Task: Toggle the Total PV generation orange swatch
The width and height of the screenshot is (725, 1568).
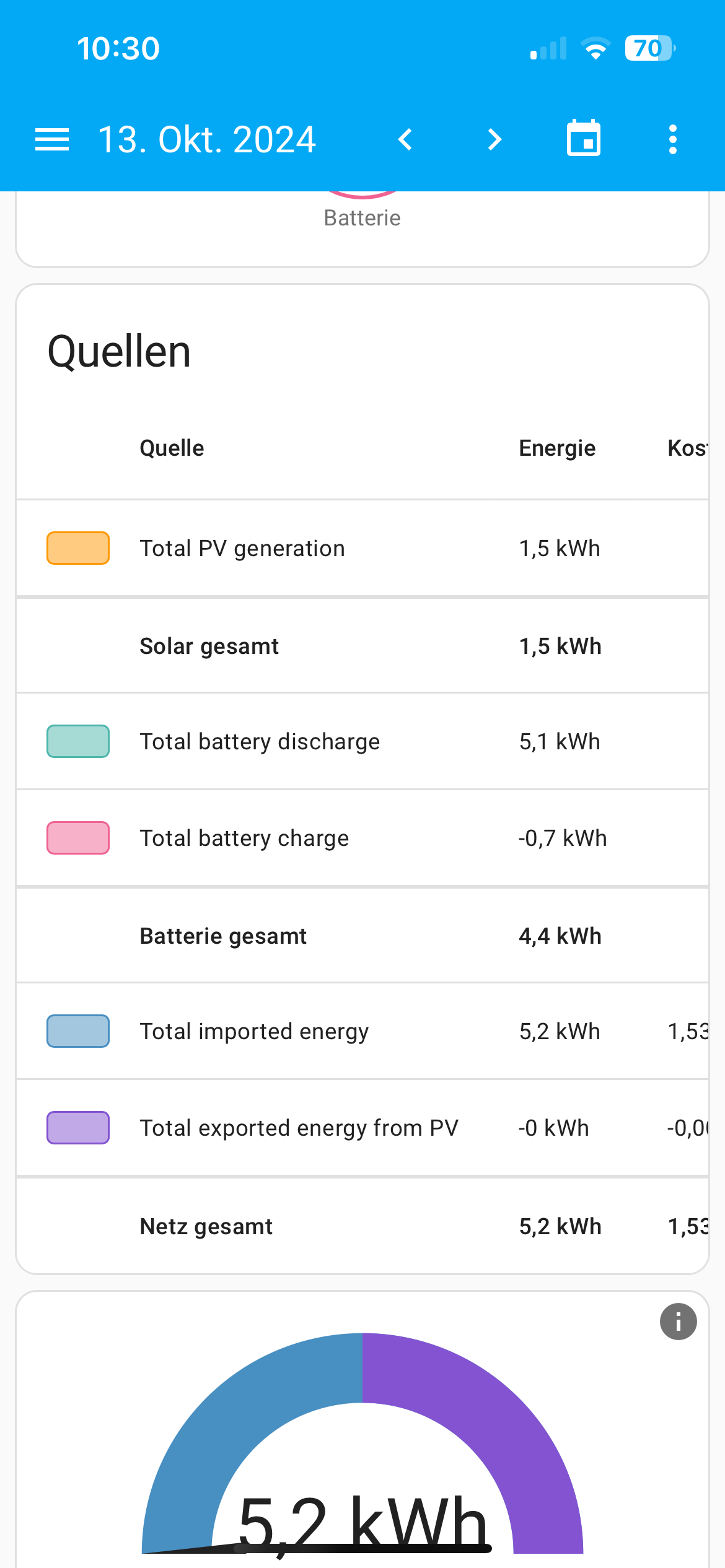Action: click(78, 548)
